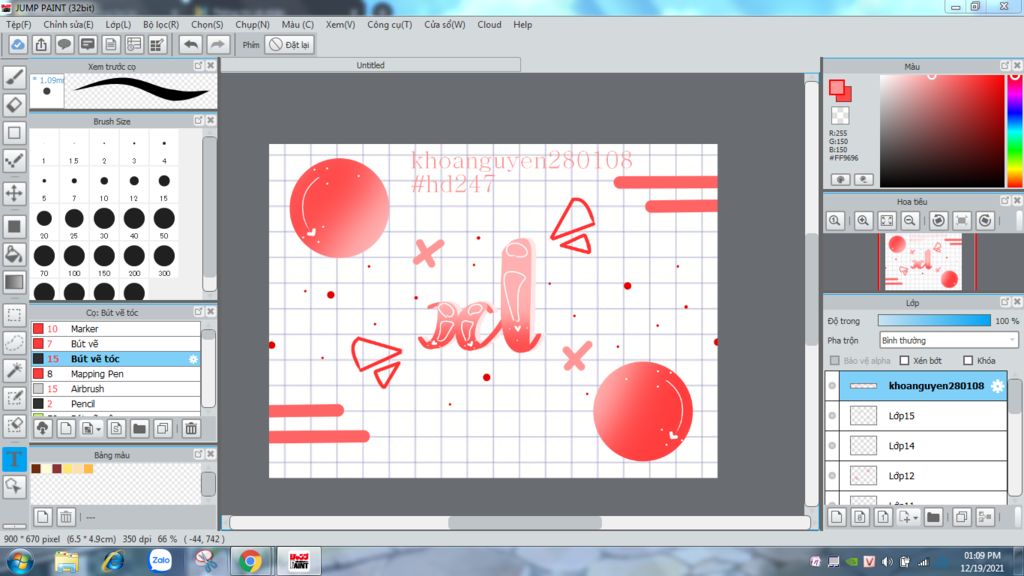Screen dimensions: 1024x576
Task: Add layer folder in Layer panel
Action: coord(933,517)
